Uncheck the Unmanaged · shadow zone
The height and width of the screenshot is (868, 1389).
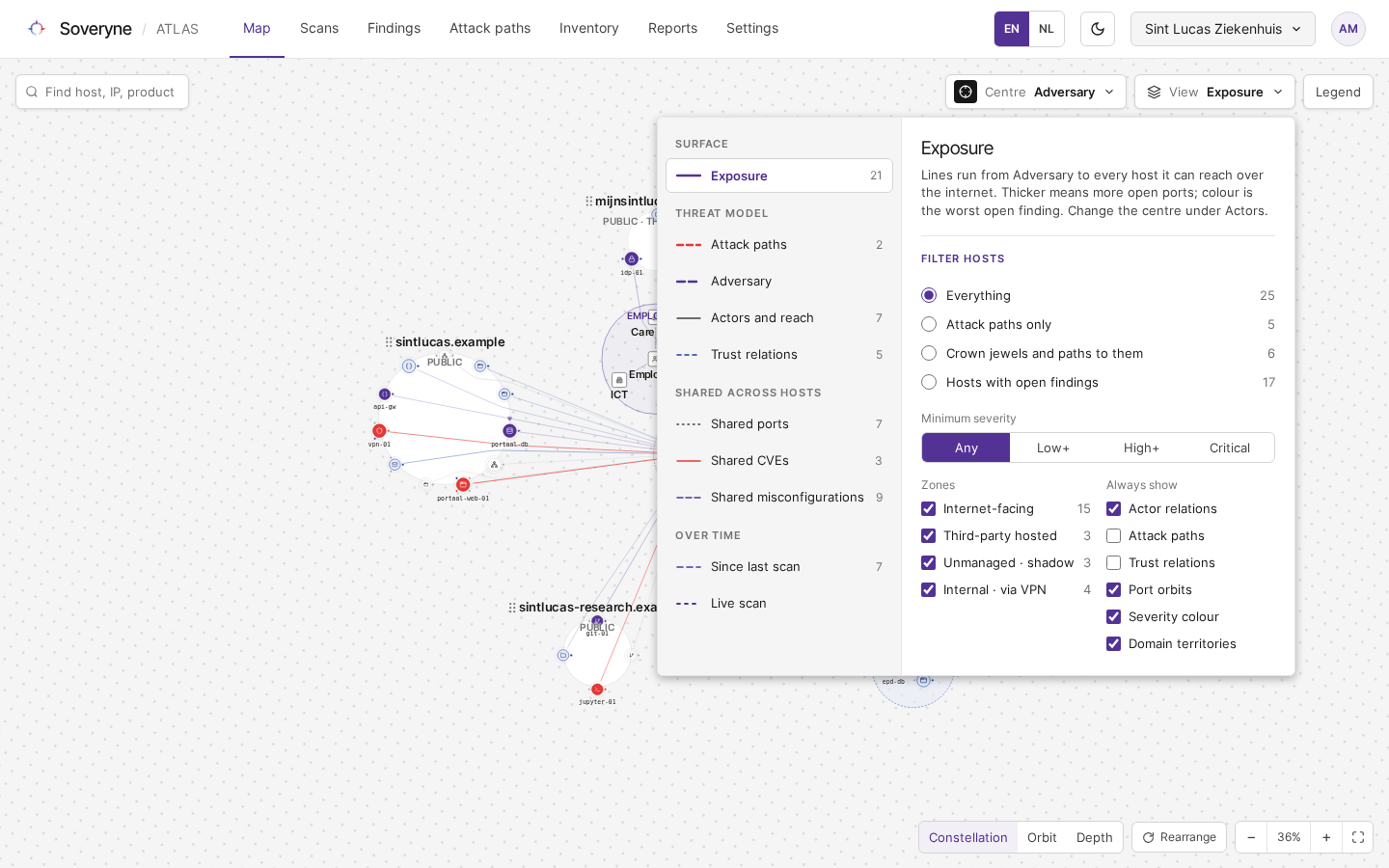click(x=929, y=563)
